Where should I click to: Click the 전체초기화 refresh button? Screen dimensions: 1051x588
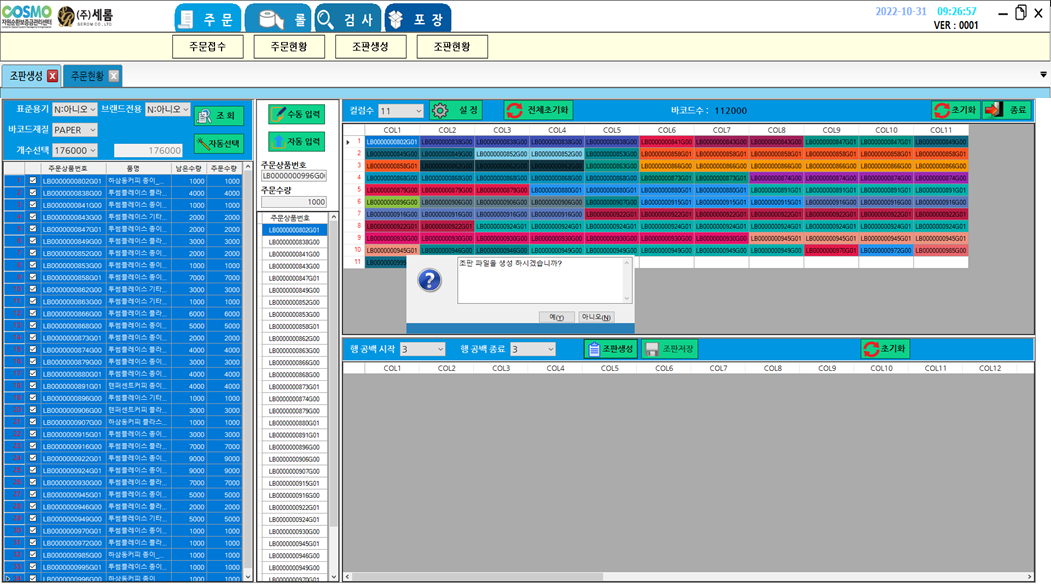tap(538, 111)
